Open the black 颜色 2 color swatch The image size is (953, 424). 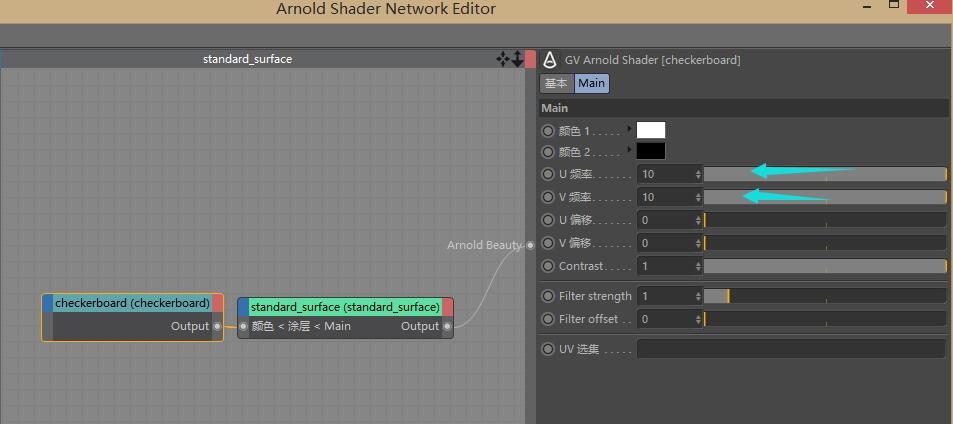[651, 151]
